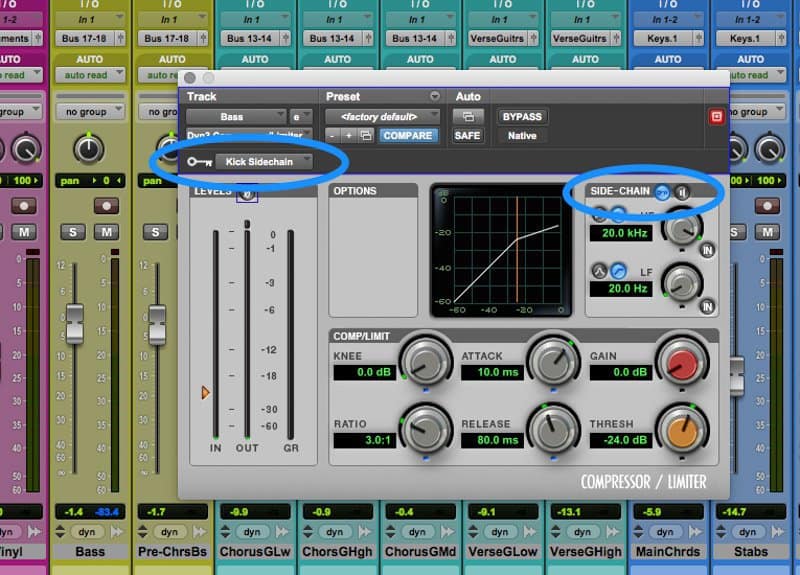
Task: Click the Bass channel volume fader
Action: pyautogui.click(x=74, y=320)
